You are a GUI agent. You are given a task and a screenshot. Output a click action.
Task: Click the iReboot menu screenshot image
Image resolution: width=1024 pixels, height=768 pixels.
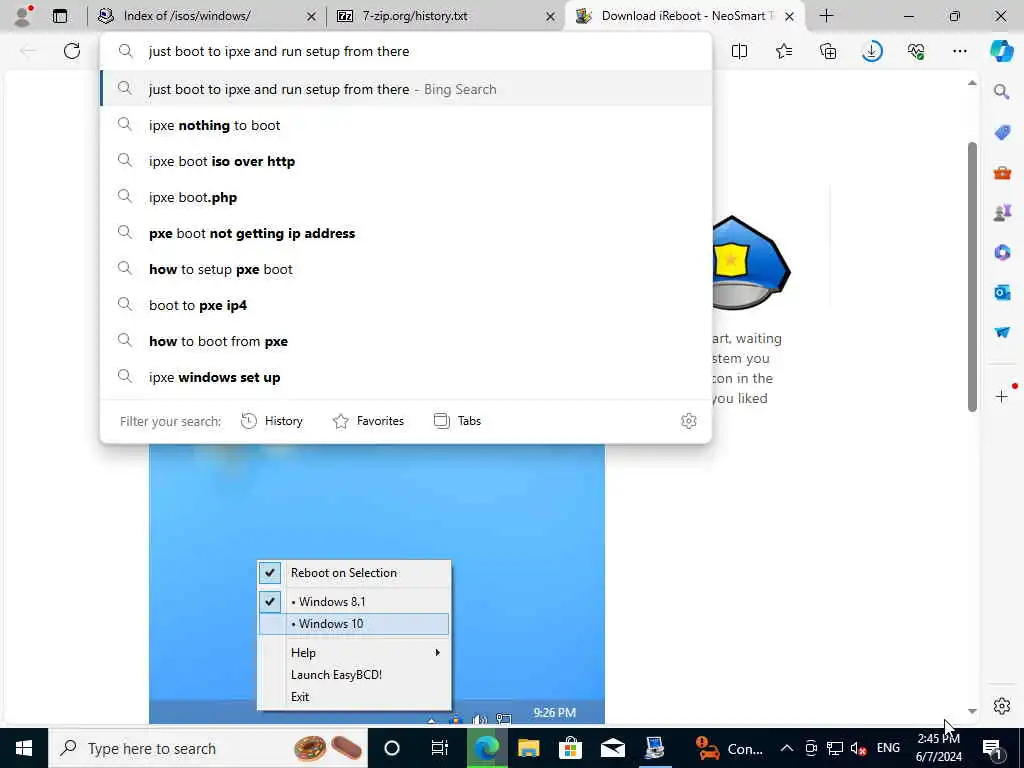(x=377, y=584)
